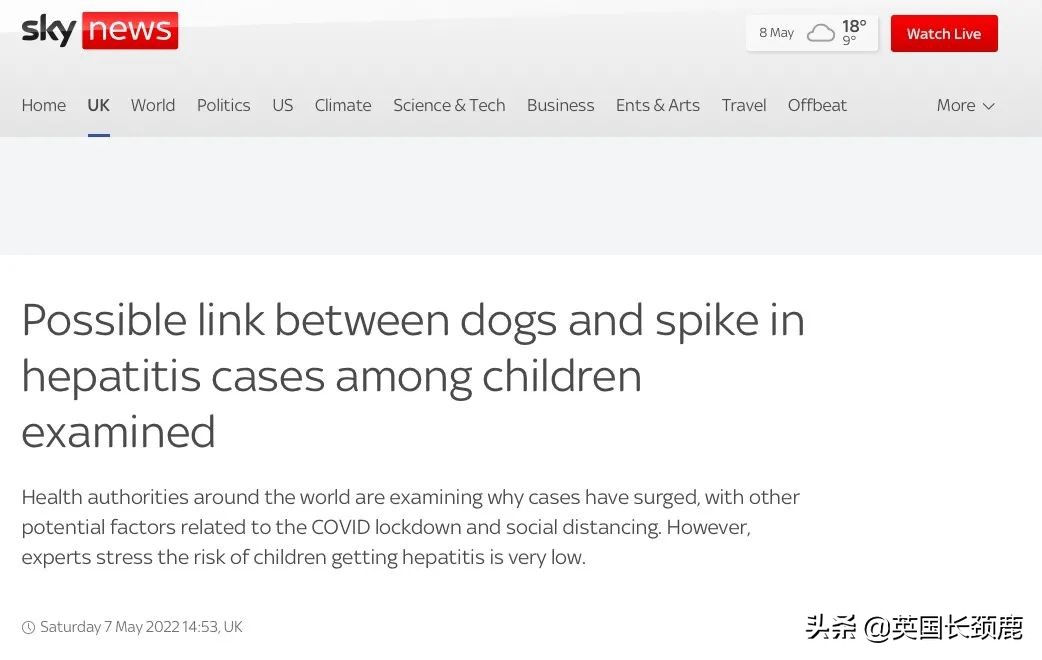Select the UK navigation tab
Viewport: 1042px width, 660px height.
(x=98, y=105)
